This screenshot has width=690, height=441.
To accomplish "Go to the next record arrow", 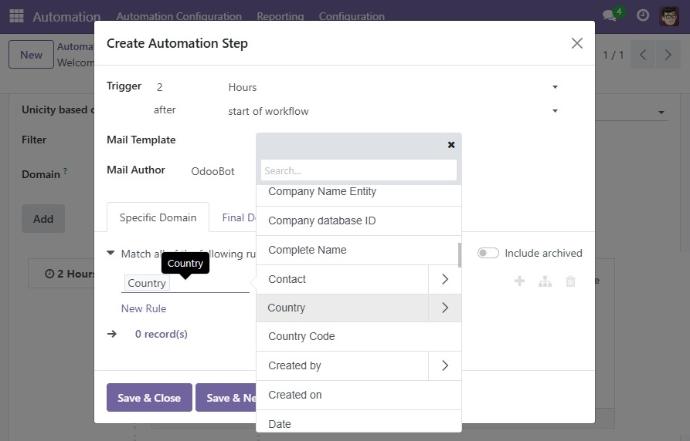I will [668, 55].
